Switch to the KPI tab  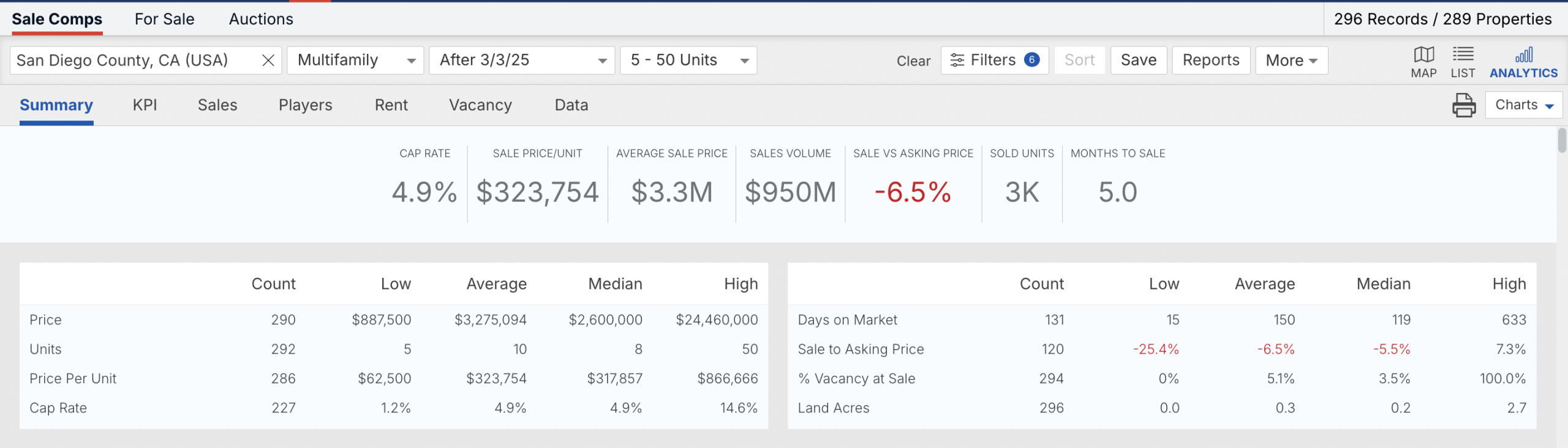click(x=145, y=105)
